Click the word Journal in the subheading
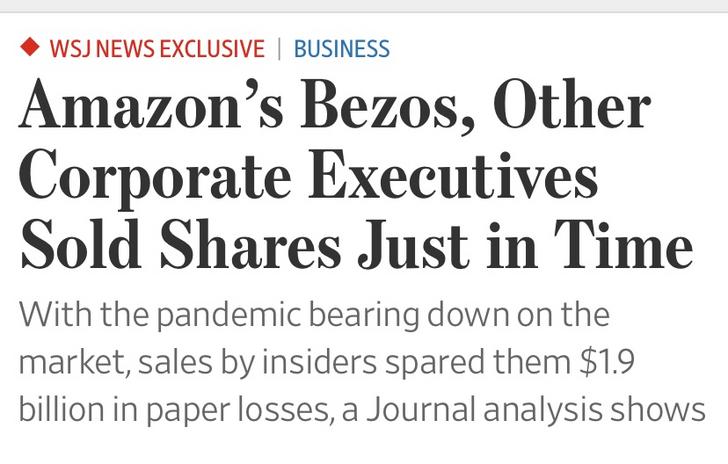The width and height of the screenshot is (728, 464). point(420,409)
